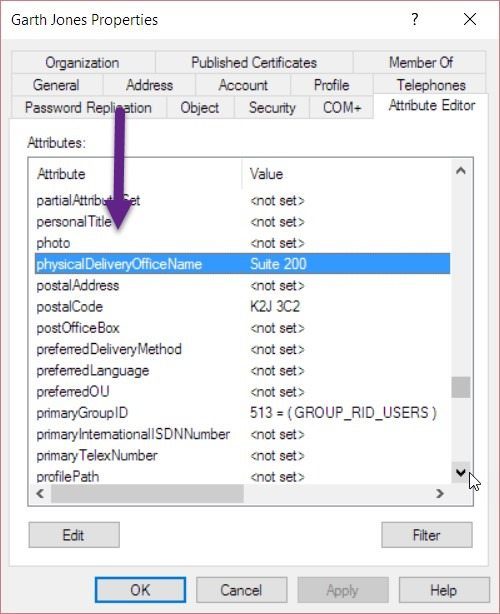This screenshot has width=500, height=614.
Task: Select the Published Certificates tab
Action: tap(254, 63)
